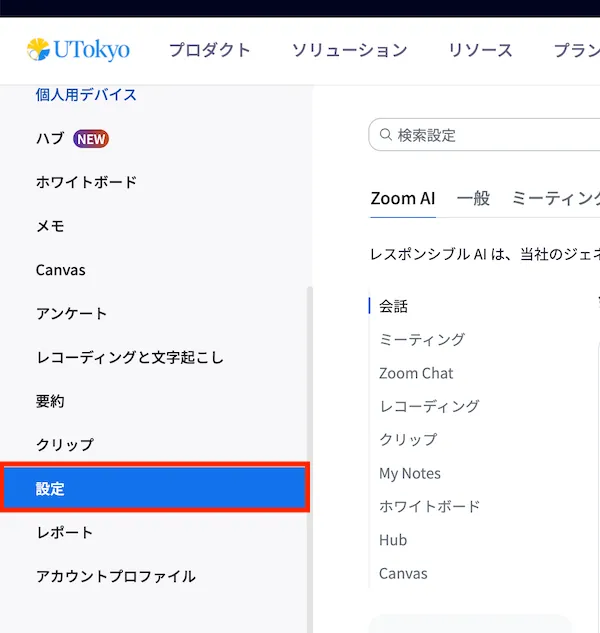This screenshot has height=633, width=600.
Task: Open 要約 in the sidebar
Action: click(50, 401)
